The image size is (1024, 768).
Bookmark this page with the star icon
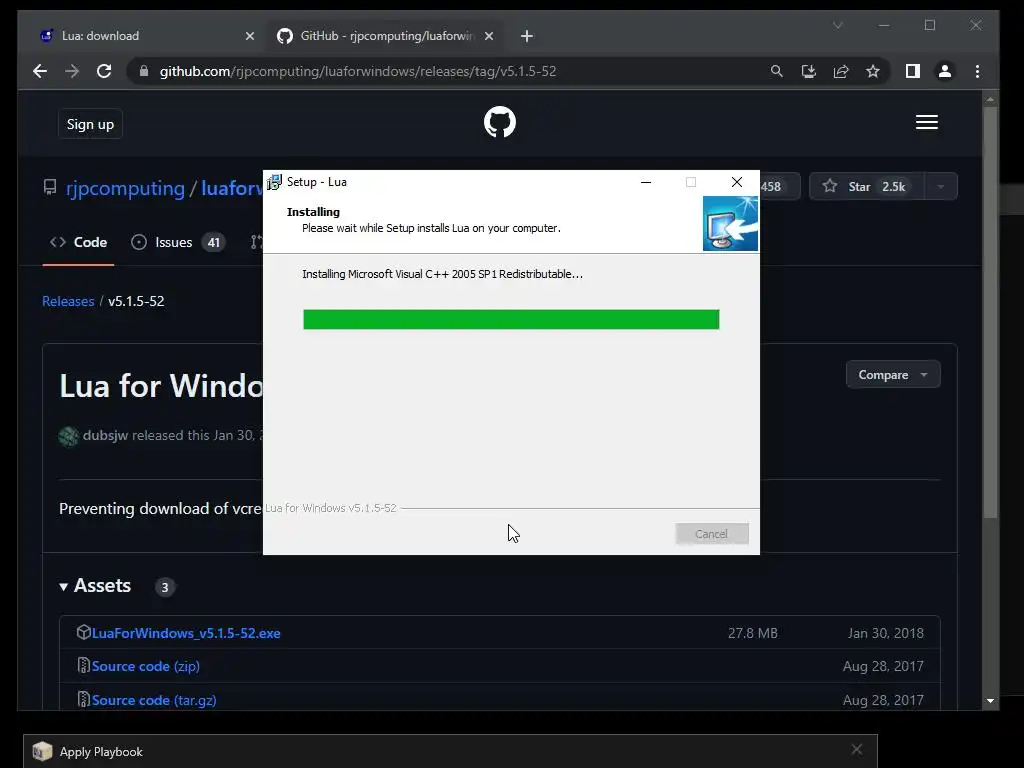tap(873, 71)
